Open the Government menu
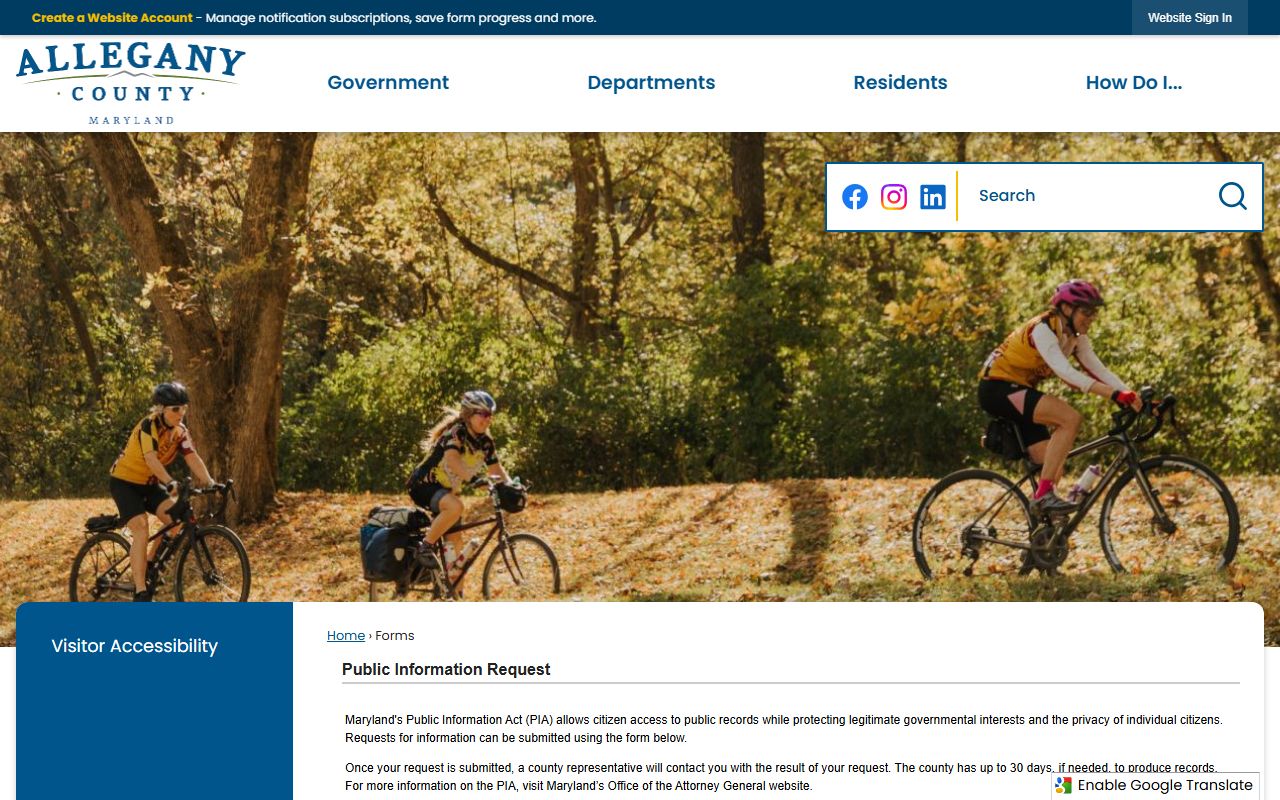 pos(388,83)
